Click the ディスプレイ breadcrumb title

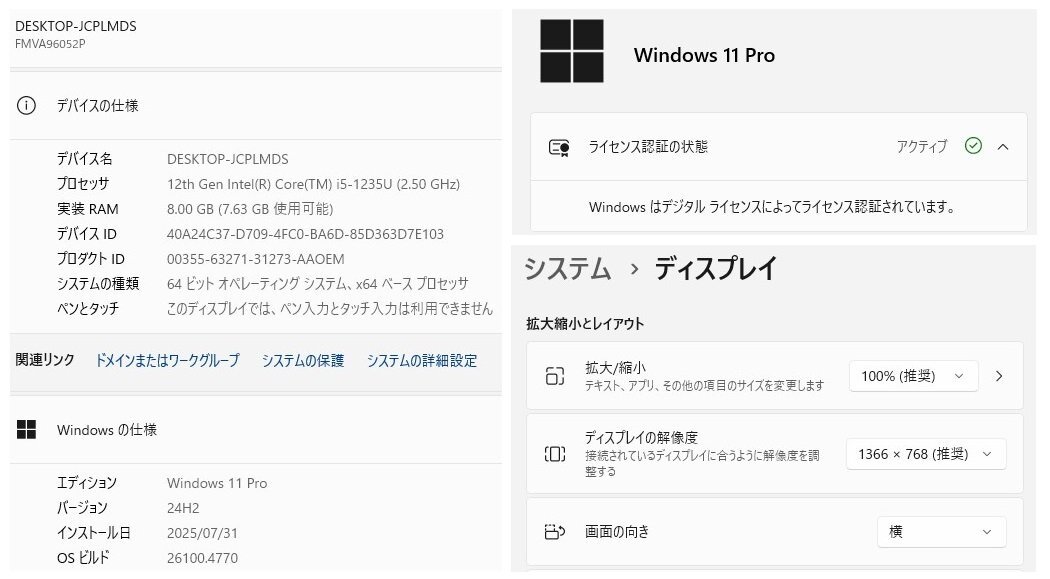coord(716,269)
